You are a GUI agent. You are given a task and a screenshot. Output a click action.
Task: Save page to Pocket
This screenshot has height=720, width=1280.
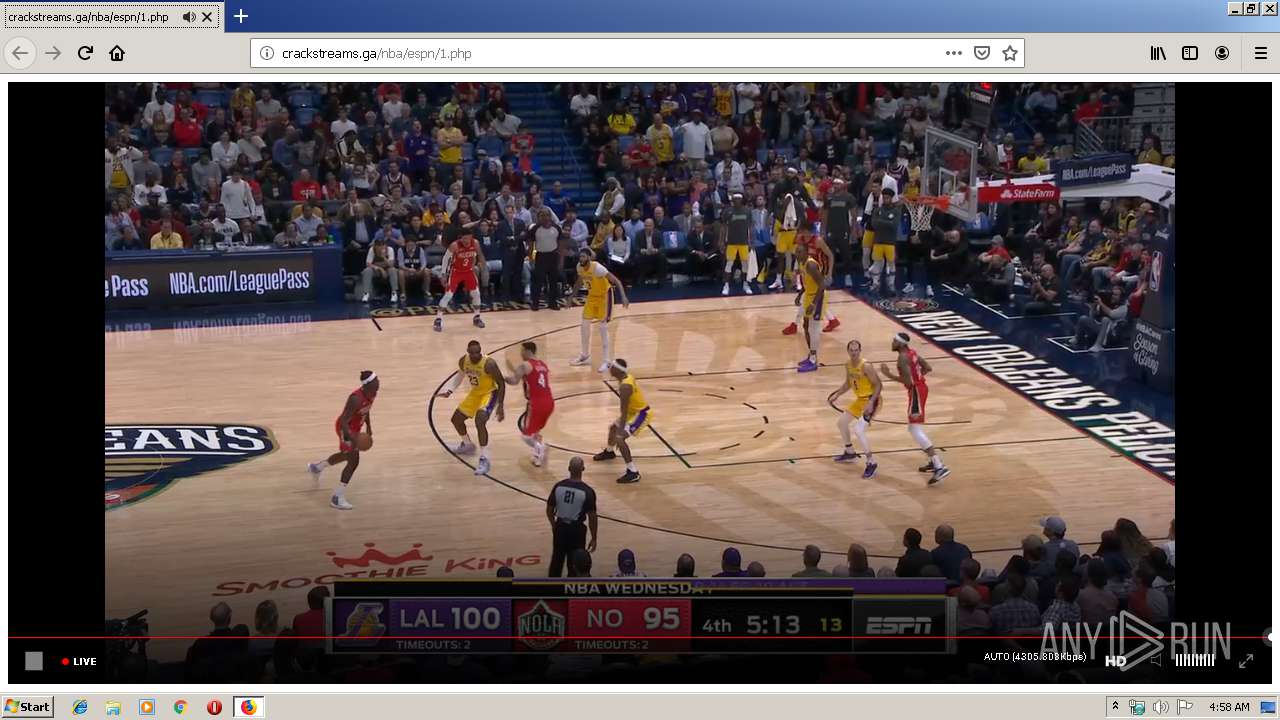[x=982, y=53]
